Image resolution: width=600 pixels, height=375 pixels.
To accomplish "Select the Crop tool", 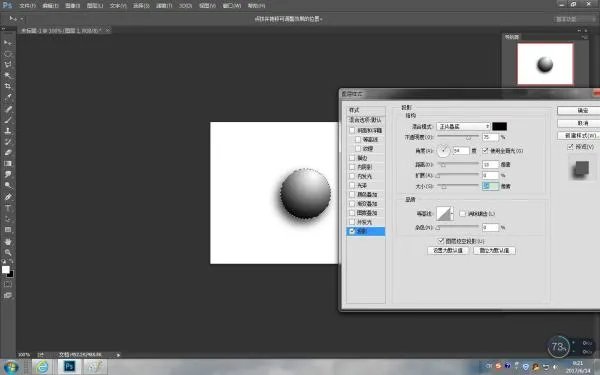I will [x=8, y=86].
